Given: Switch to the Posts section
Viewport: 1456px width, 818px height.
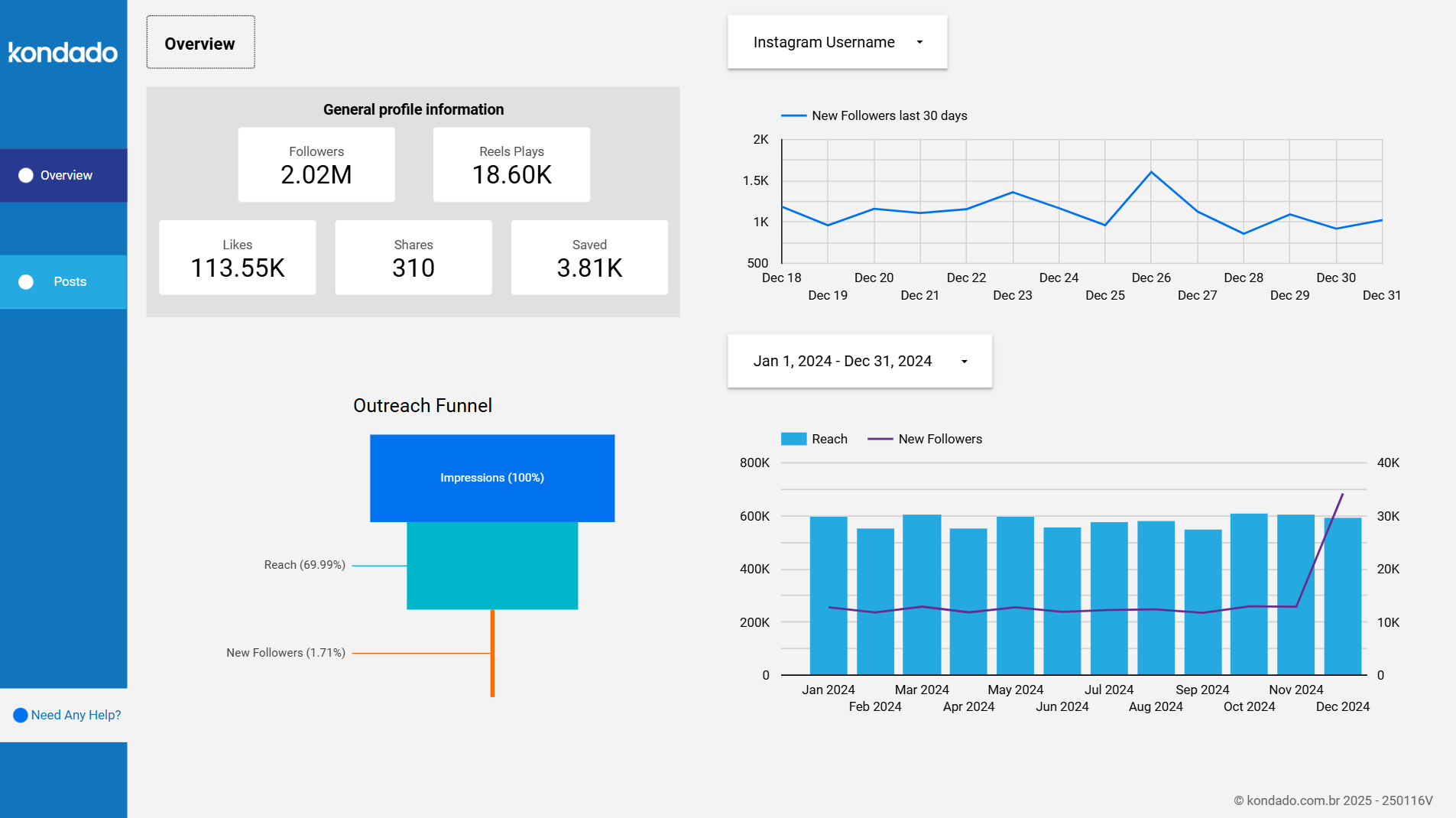Looking at the screenshot, I should tap(70, 281).
